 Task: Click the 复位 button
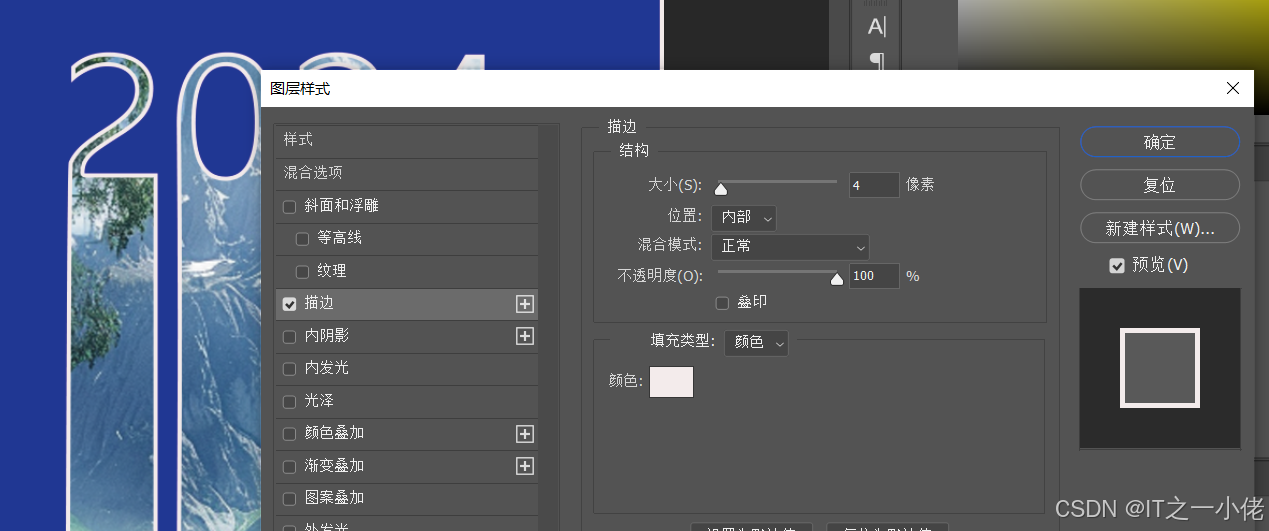1160,185
